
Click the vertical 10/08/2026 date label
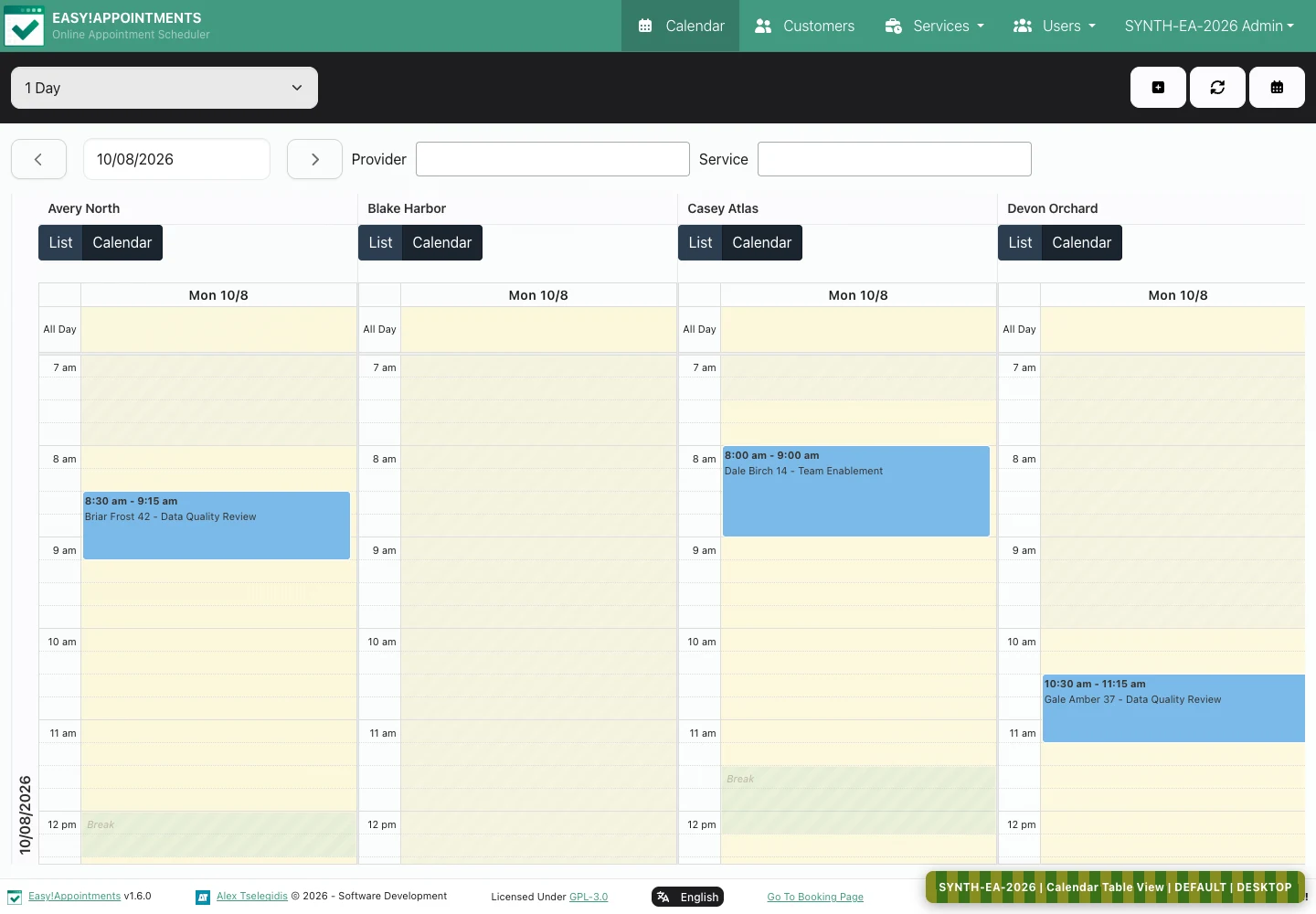coord(25,815)
